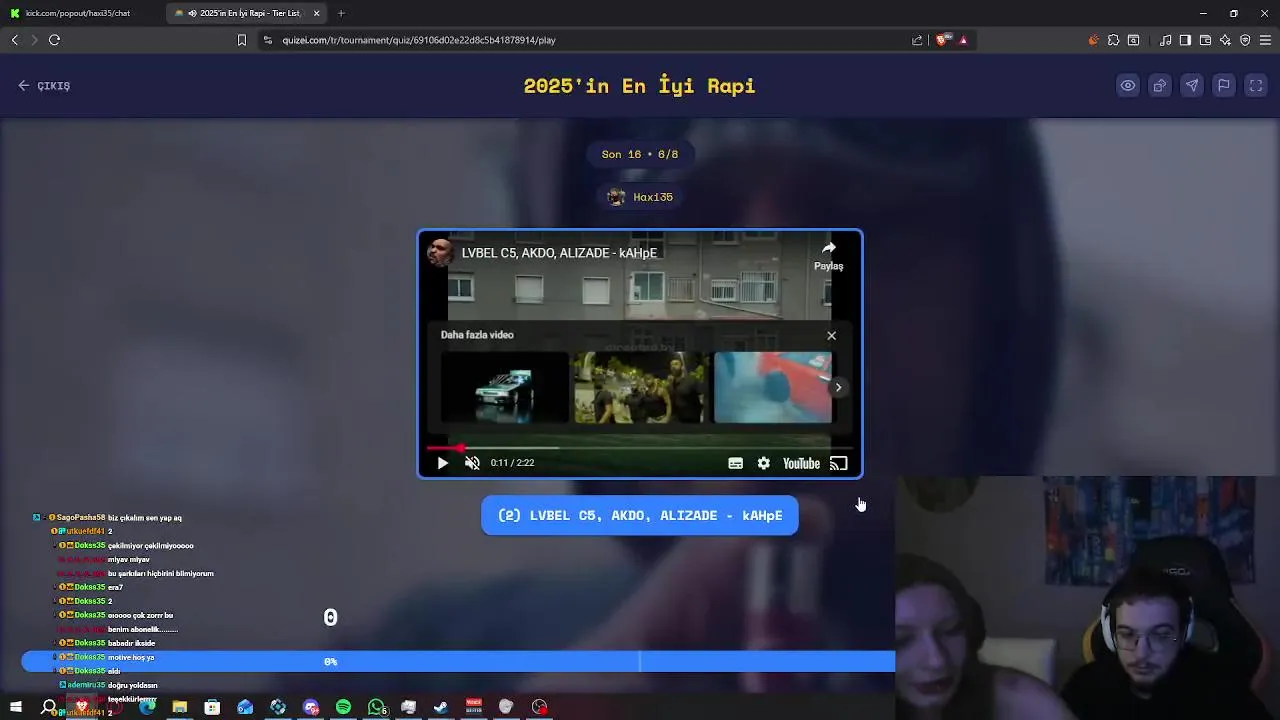Click the share page icon in address bar
Image resolution: width=1280 pixels, height=720 pixels.
point(917,40)
